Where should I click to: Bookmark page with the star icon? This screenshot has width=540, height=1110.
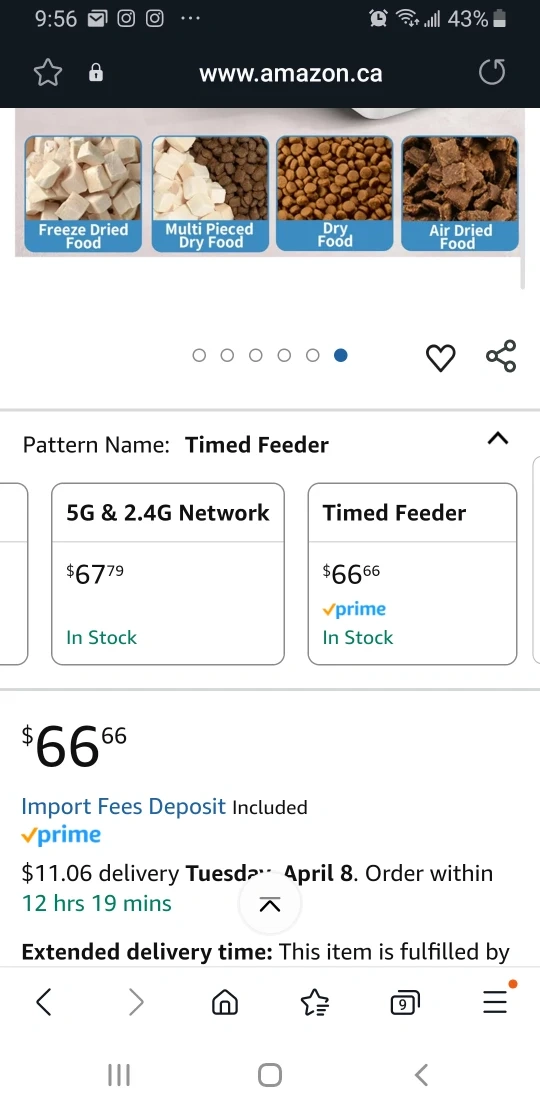(x=48, y=73)
